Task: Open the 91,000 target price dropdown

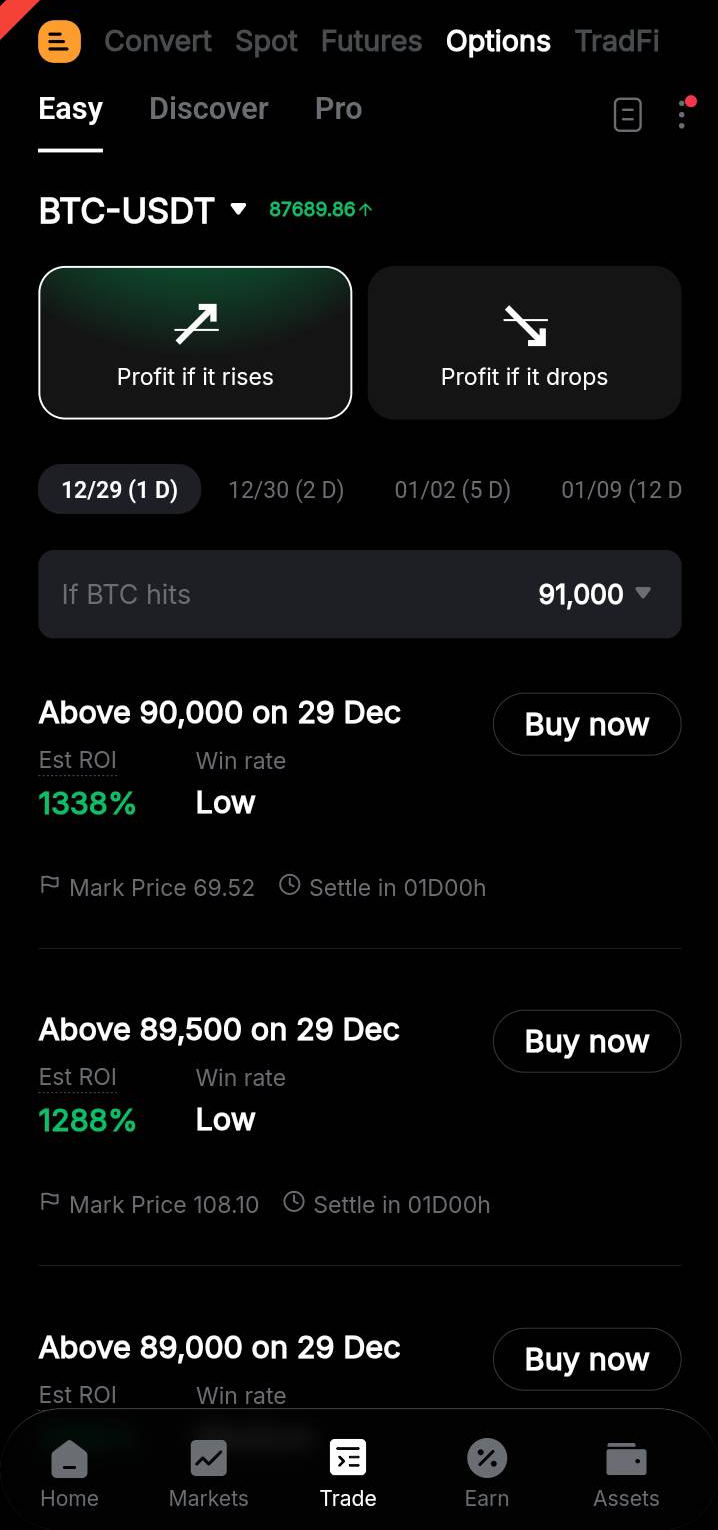Action: point(594,594)
